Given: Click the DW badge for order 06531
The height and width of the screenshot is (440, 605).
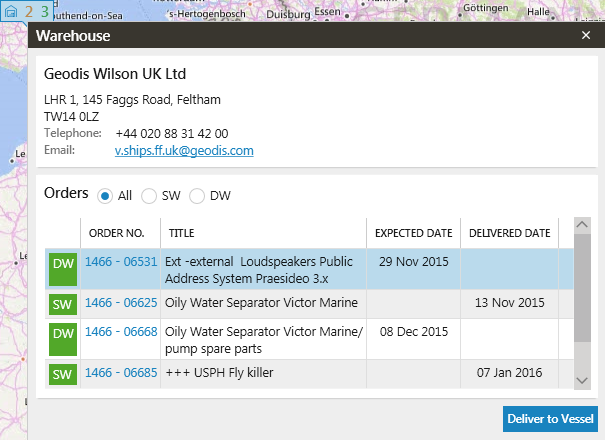Looking at the screenshot, I should 63,266.
